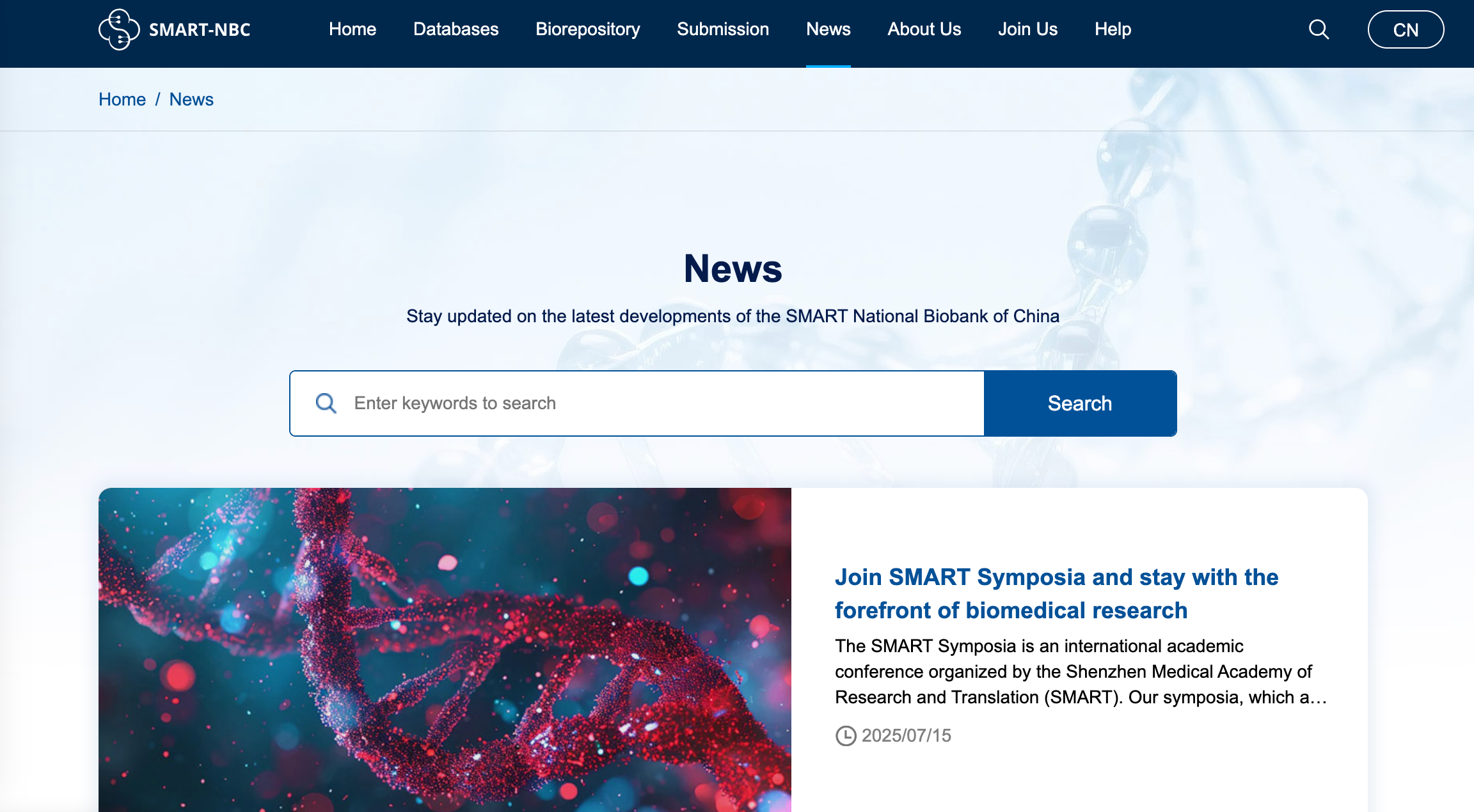Click the SMART-NBC logo icon
This screenshot has height=812, width=1474.
point(119,29)
